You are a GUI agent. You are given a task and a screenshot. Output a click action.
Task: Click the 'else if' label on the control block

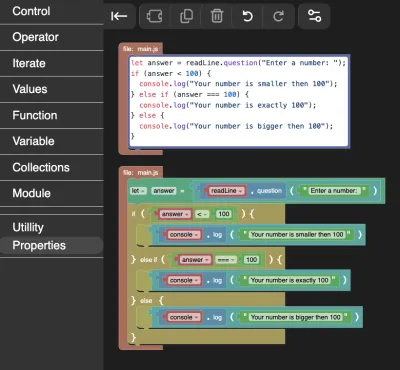149,259
